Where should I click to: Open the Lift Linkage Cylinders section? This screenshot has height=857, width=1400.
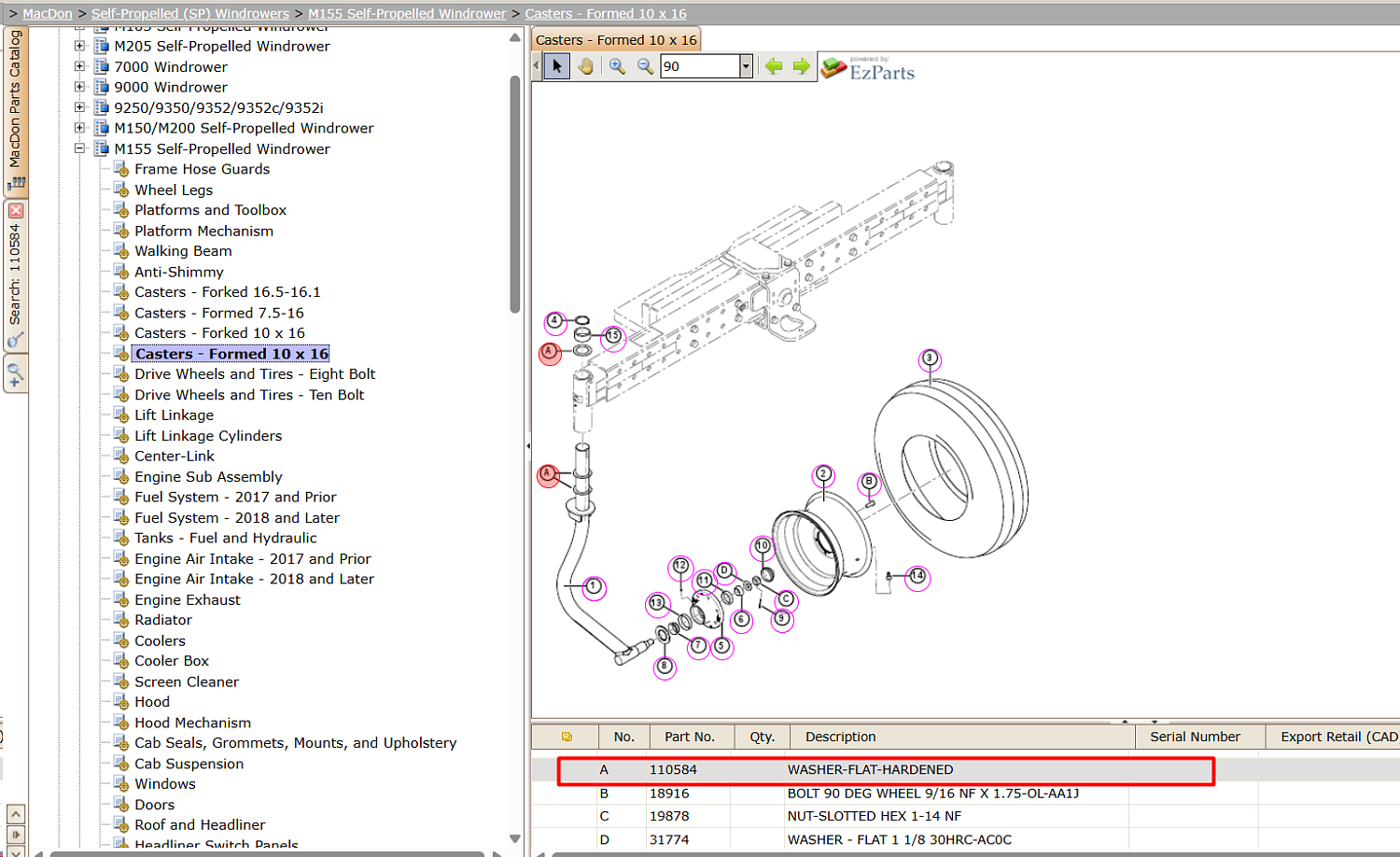pyautogui.click(x=208, y=436)
